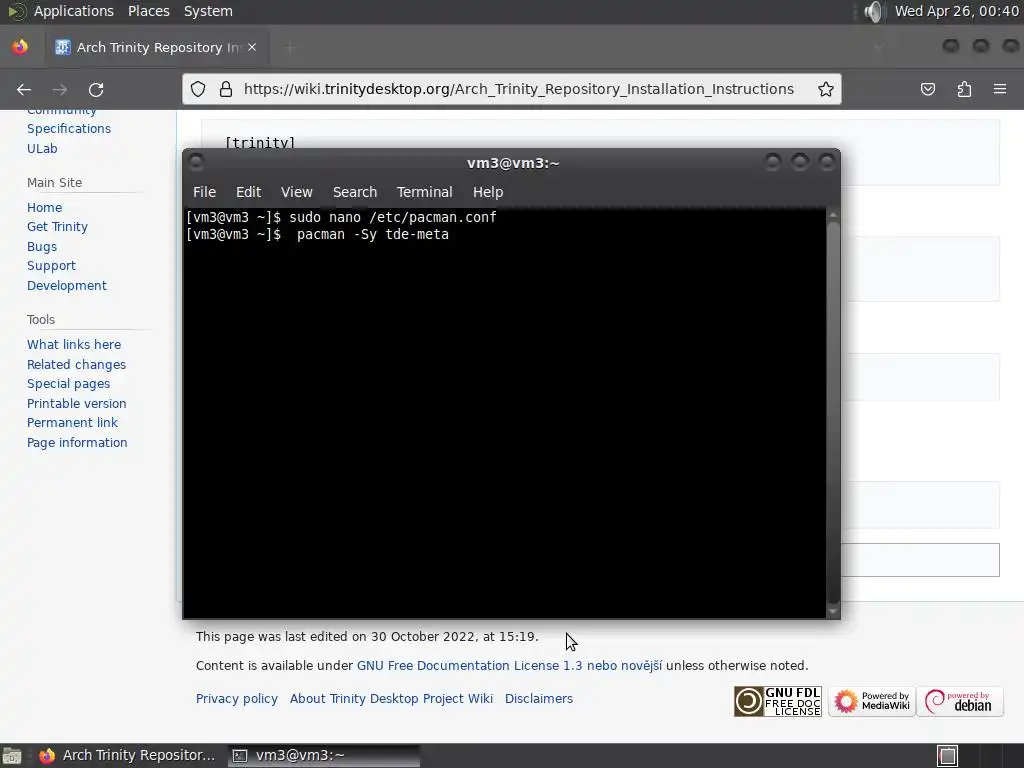Open the Powered by MediaWiki badge
Screen dimensions: 1024x768
pos(872,701)
